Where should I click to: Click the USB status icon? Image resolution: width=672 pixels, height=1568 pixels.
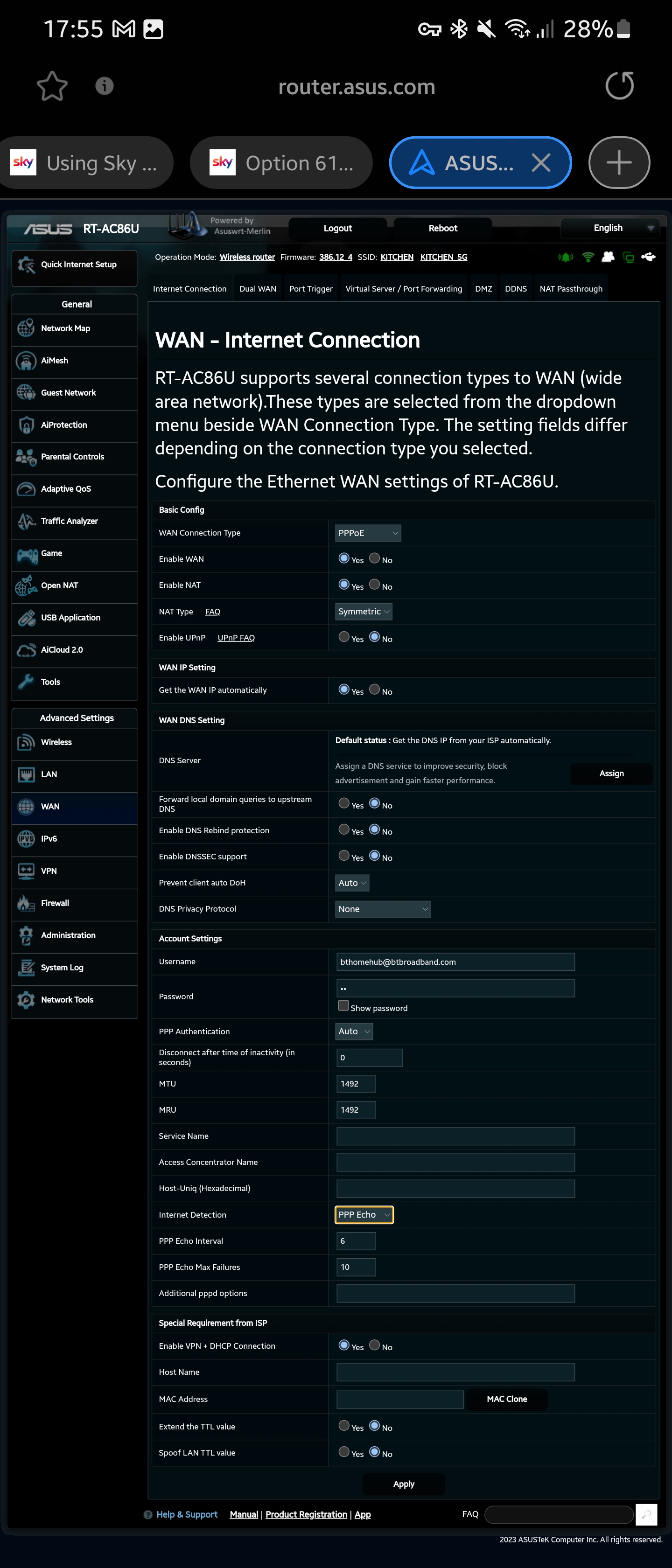[x=649, y=257]
